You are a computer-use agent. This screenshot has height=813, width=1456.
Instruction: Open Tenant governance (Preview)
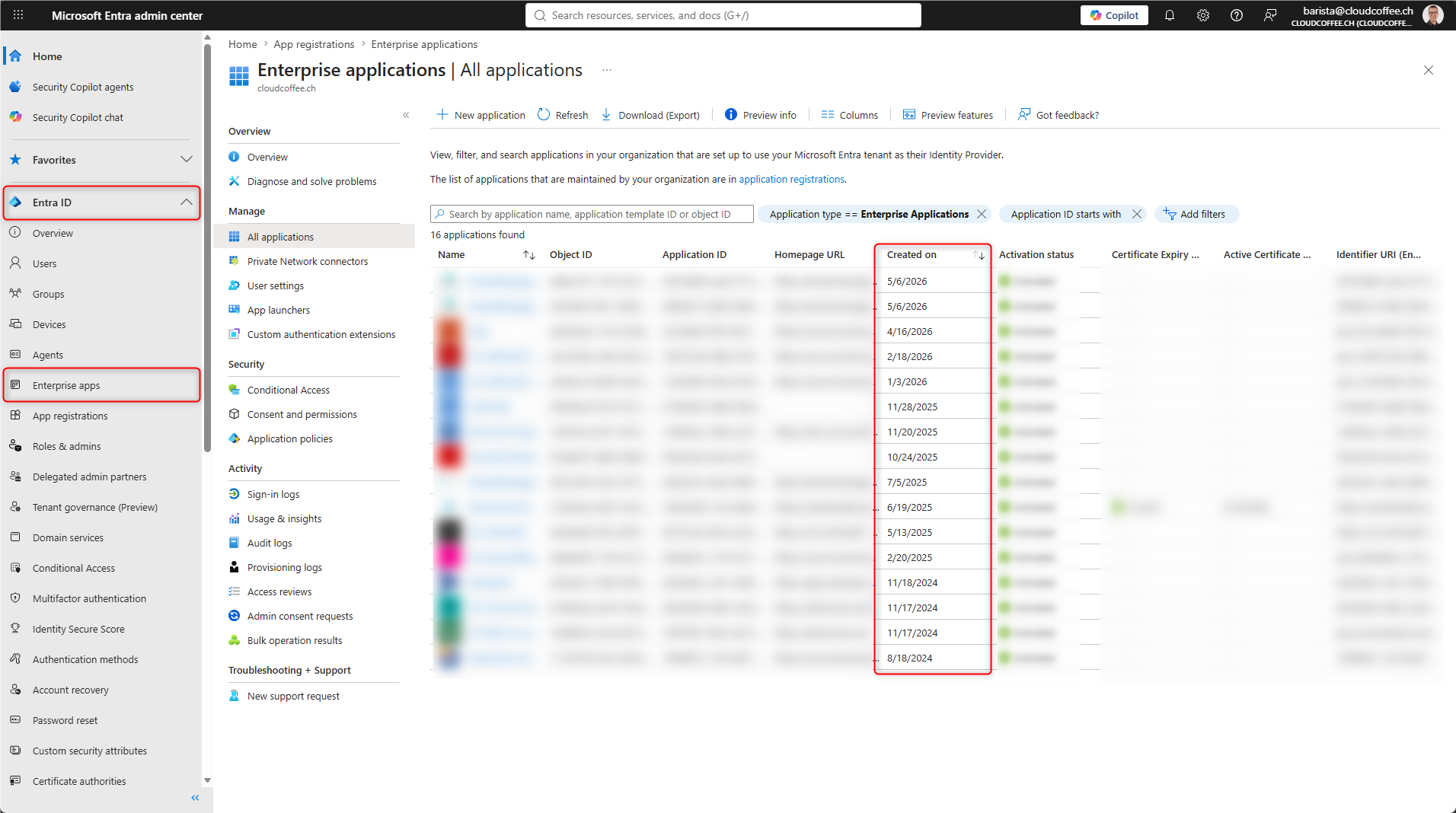tap(95, 507)
